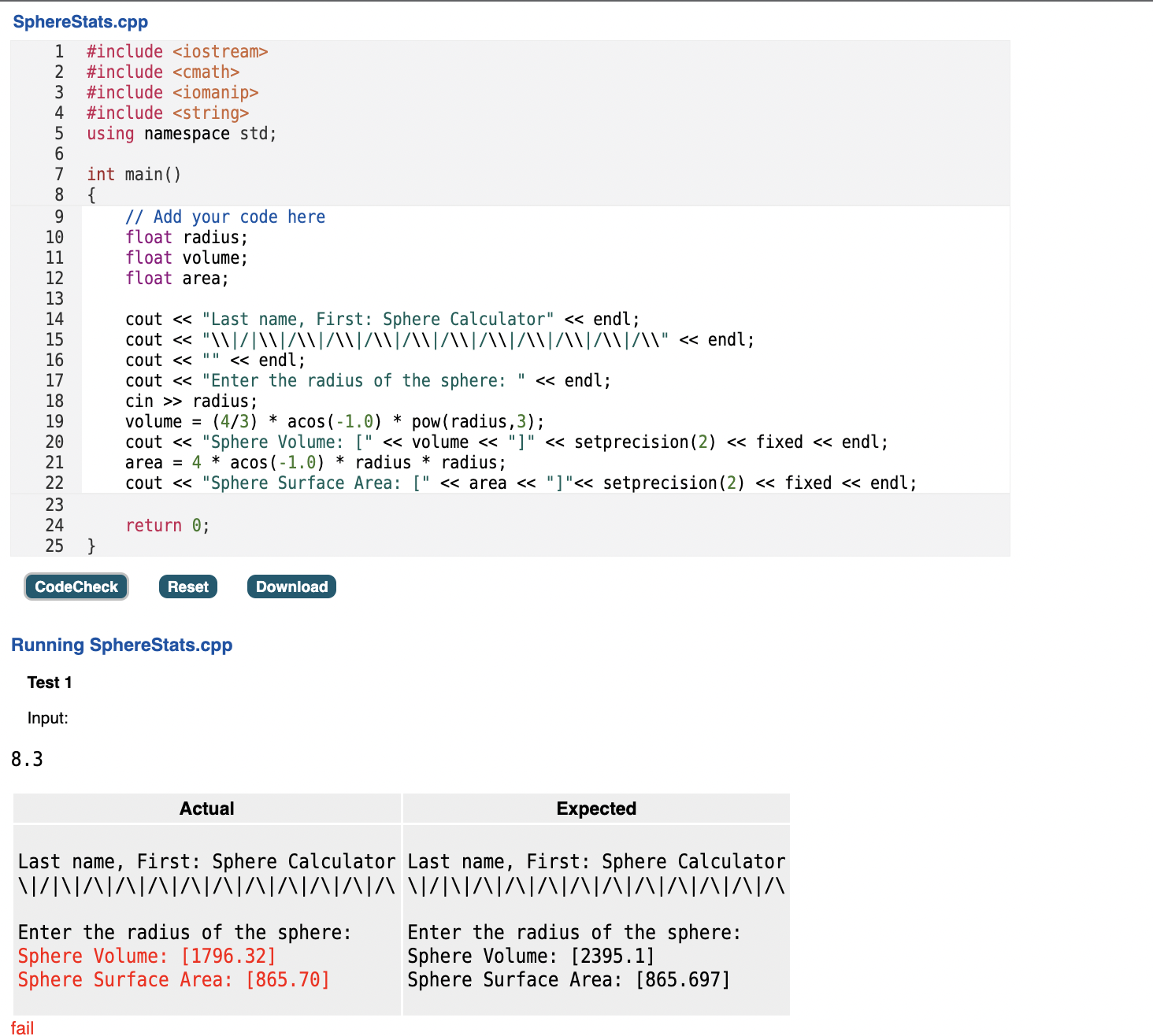
Task: Select the return 0 statement
Action: pos(165,525)
